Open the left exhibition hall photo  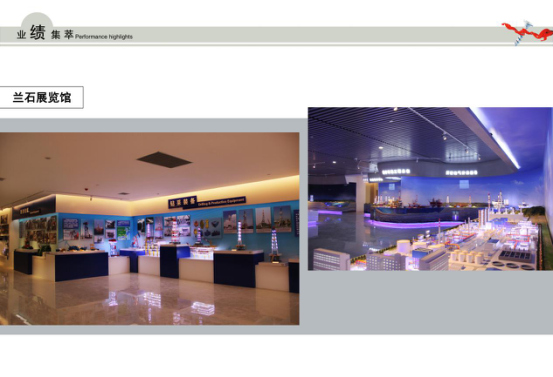[150, 229]
